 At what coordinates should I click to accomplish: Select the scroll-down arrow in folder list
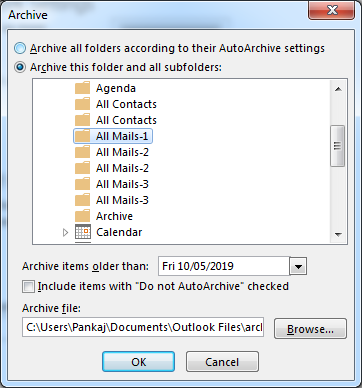338,235
